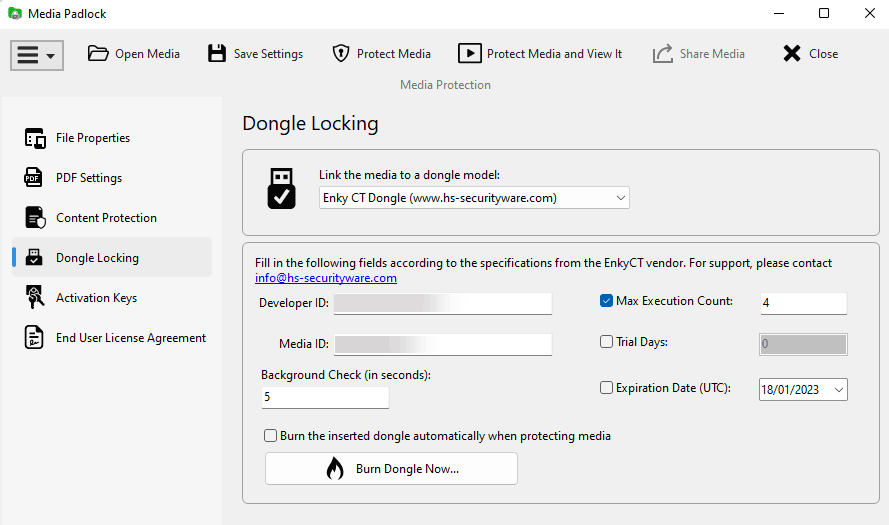
Task: Click the Protect Media shield icon
Action: point(340,53)
